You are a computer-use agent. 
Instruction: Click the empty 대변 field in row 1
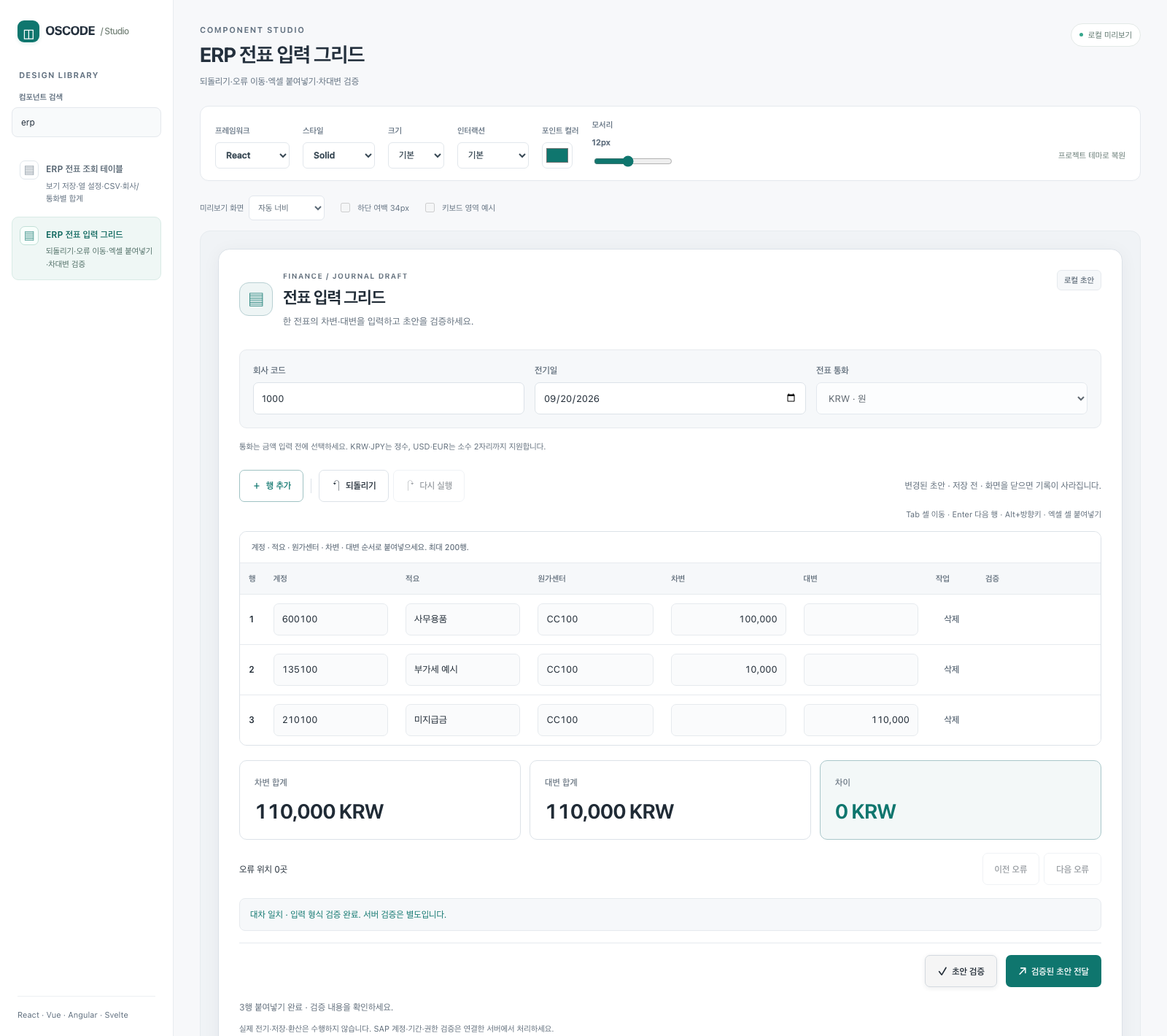pos(861,619)
